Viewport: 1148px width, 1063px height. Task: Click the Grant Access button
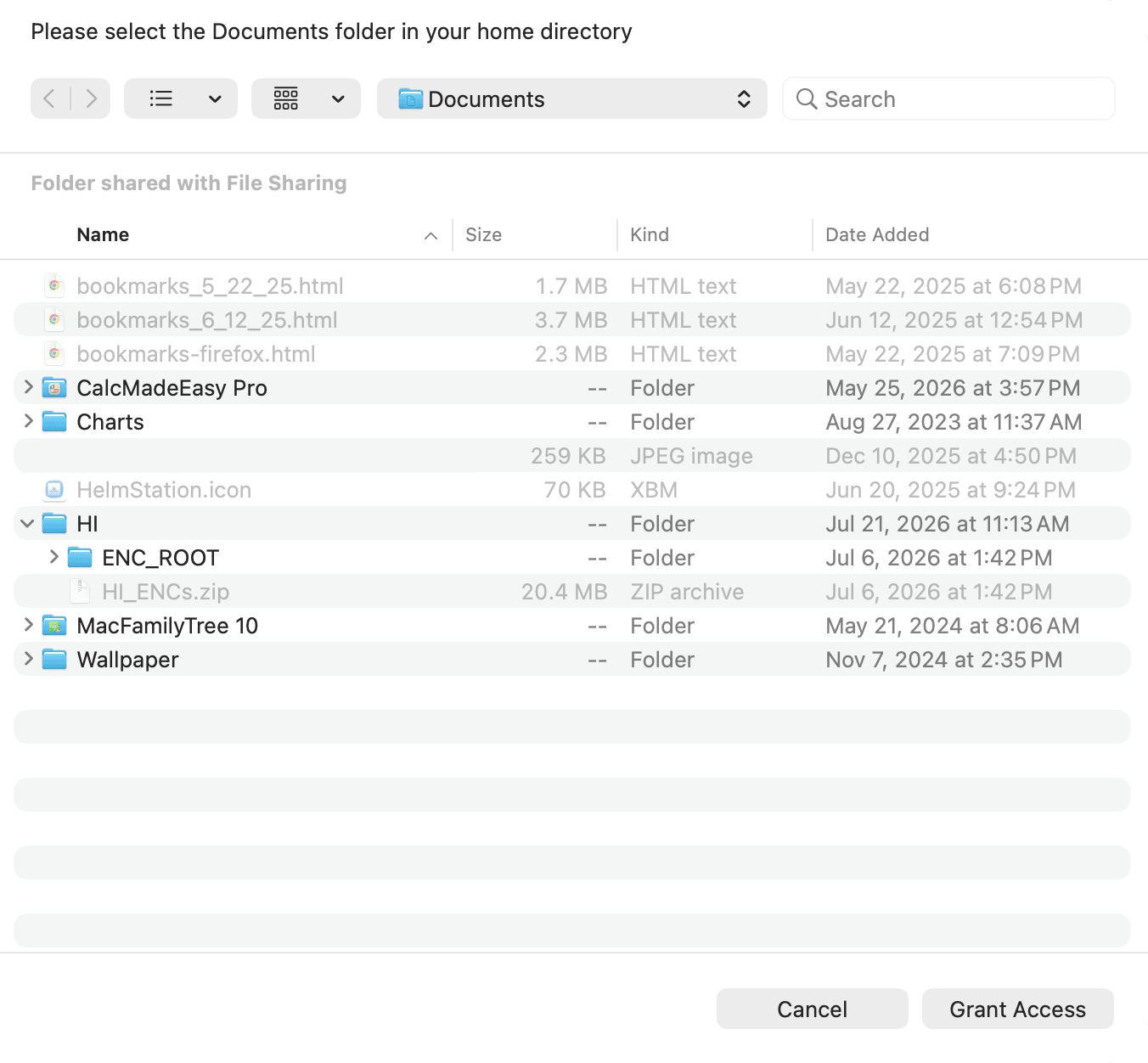pyautogui.click(x=1017, y=1009)
